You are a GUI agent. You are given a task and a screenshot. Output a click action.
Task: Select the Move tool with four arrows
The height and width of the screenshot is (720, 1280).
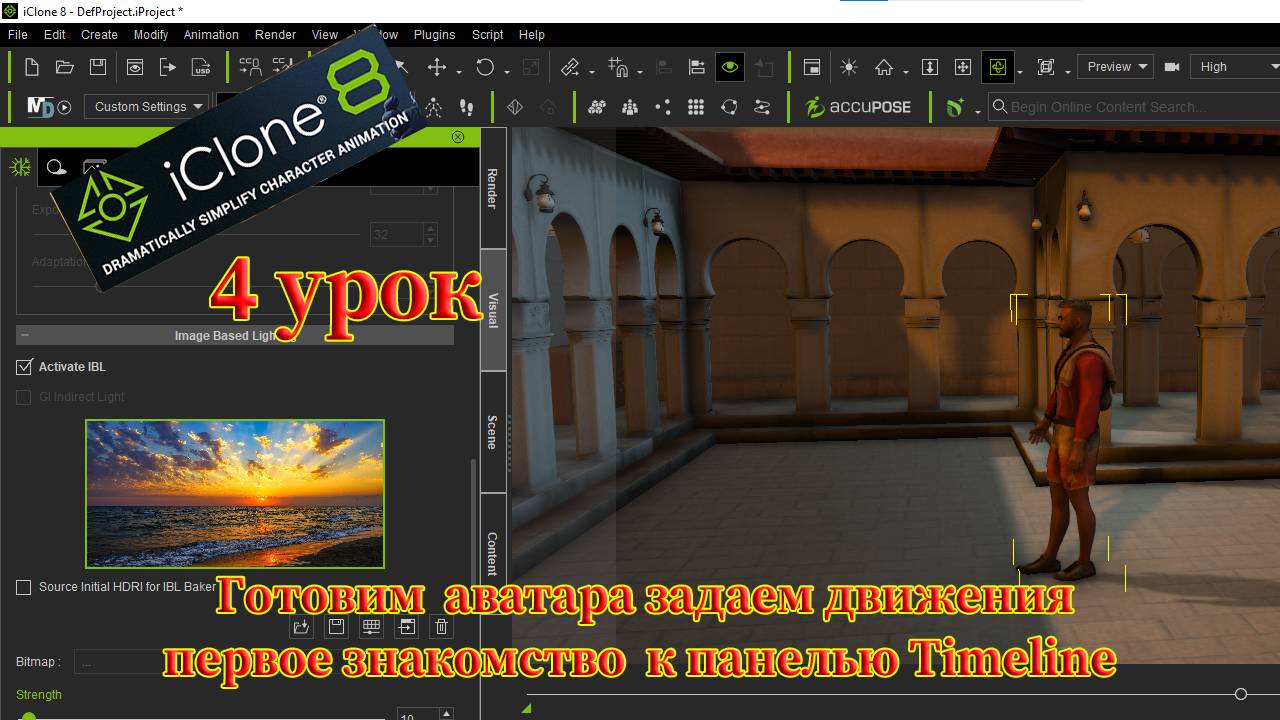point(436,67)
